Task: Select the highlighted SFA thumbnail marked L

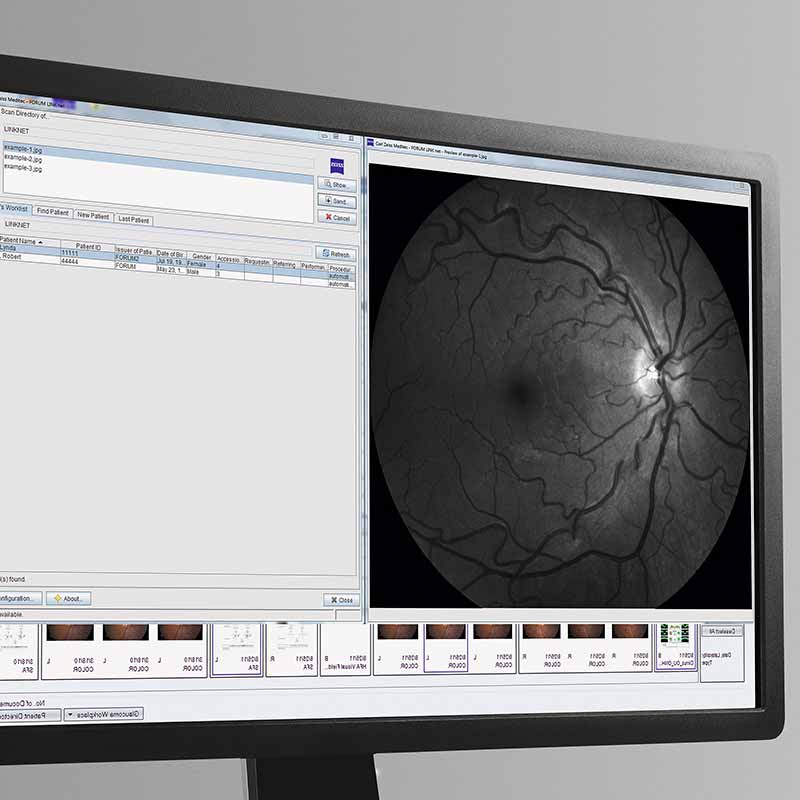Action: 237,650
